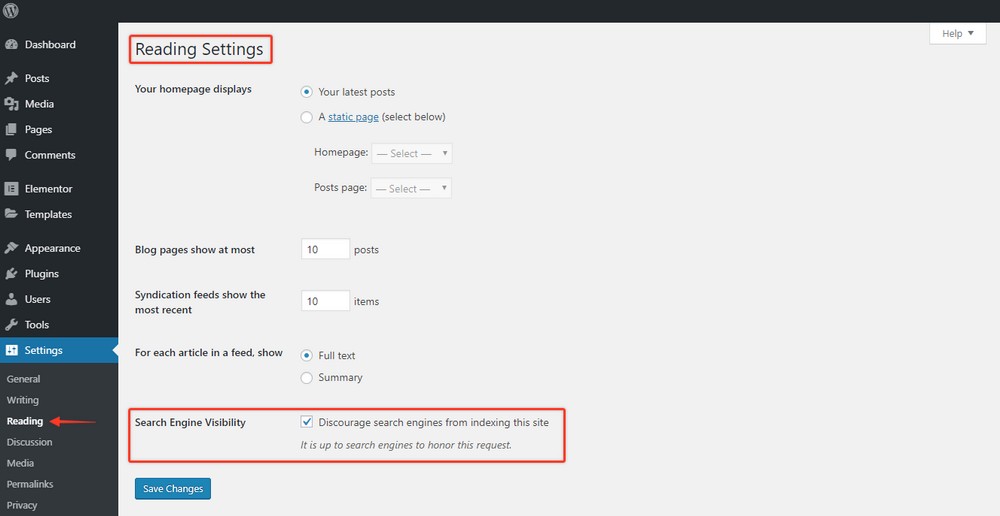The height and width of the screenshot is (516, 1000).
Task: Open Privacy settings submenu
Action: point(22,505)
